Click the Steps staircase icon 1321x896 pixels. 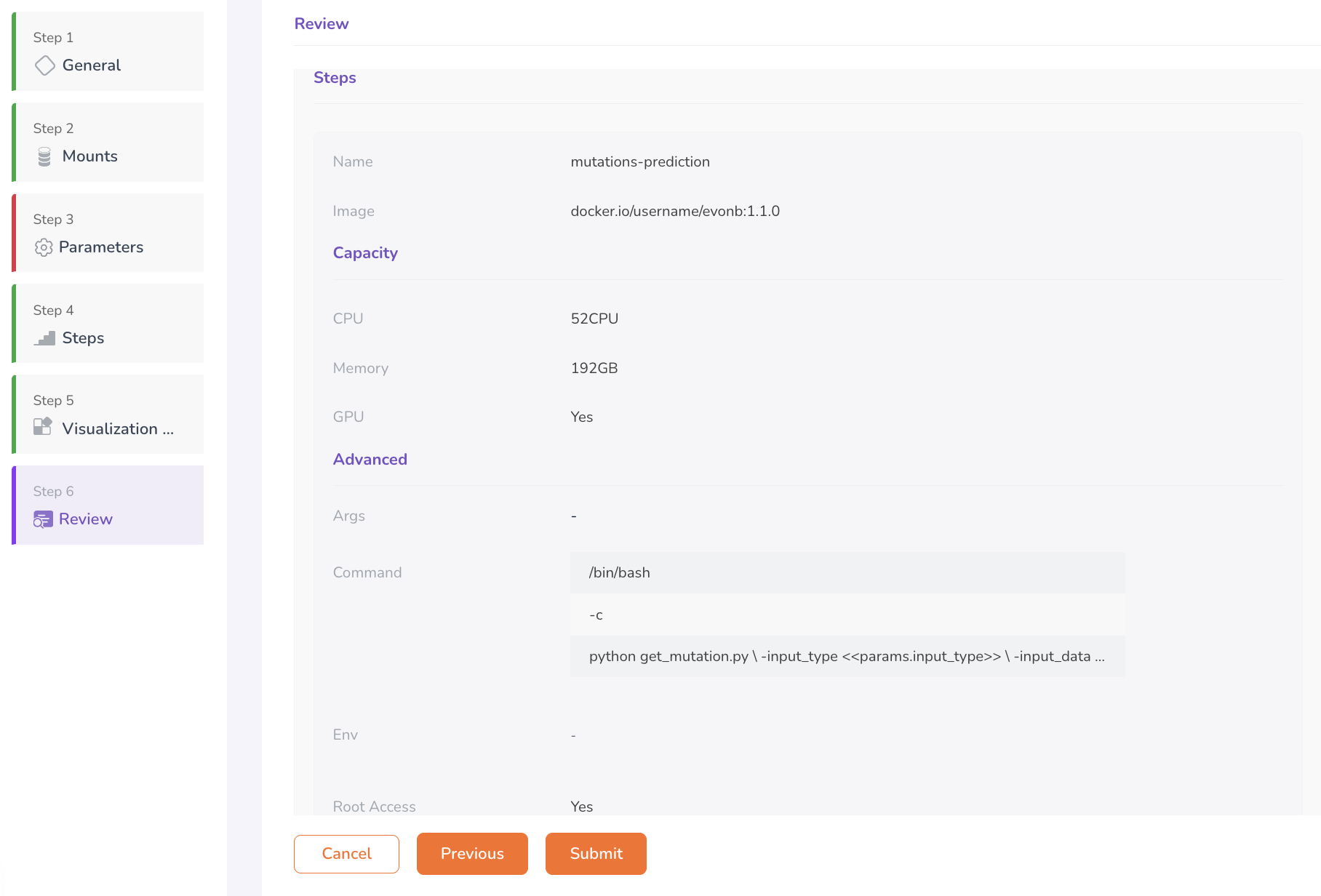click(44, 338)
